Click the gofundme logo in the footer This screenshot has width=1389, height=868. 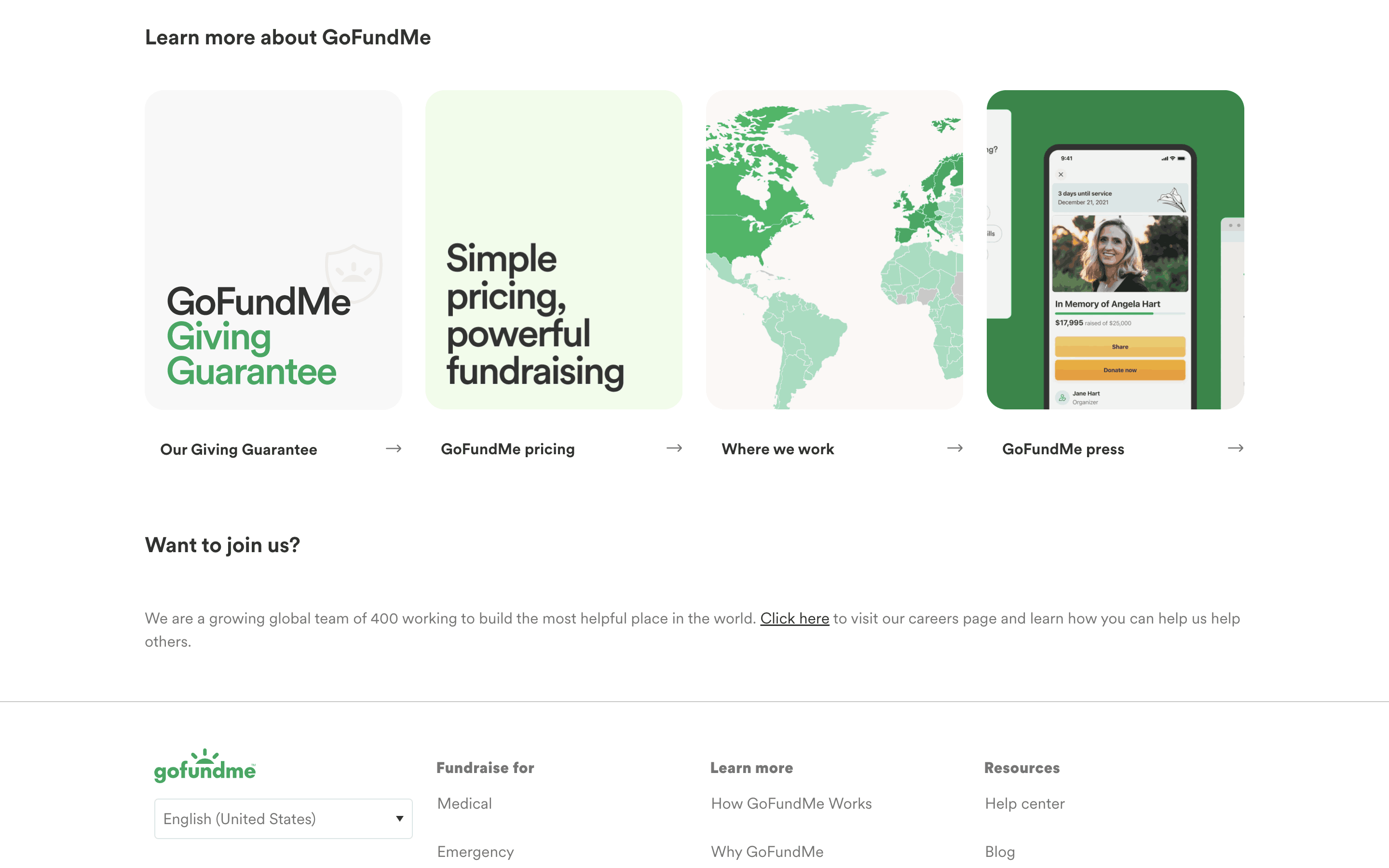tap(205, 766)
